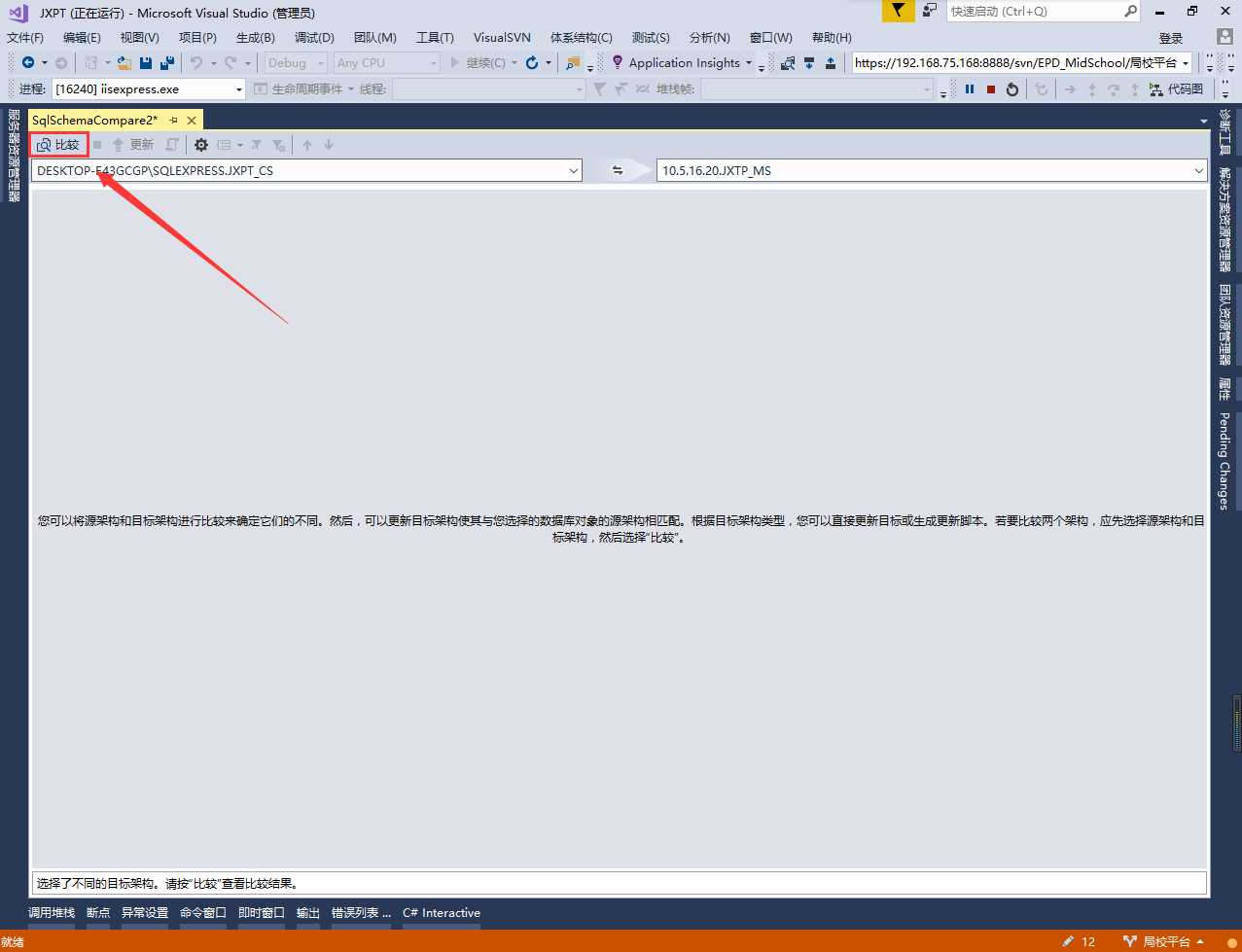Viewport: 1242px width, 952px height.
Task: Open the 解决方案资源管理器 side tab
Action: (1224, 220)
